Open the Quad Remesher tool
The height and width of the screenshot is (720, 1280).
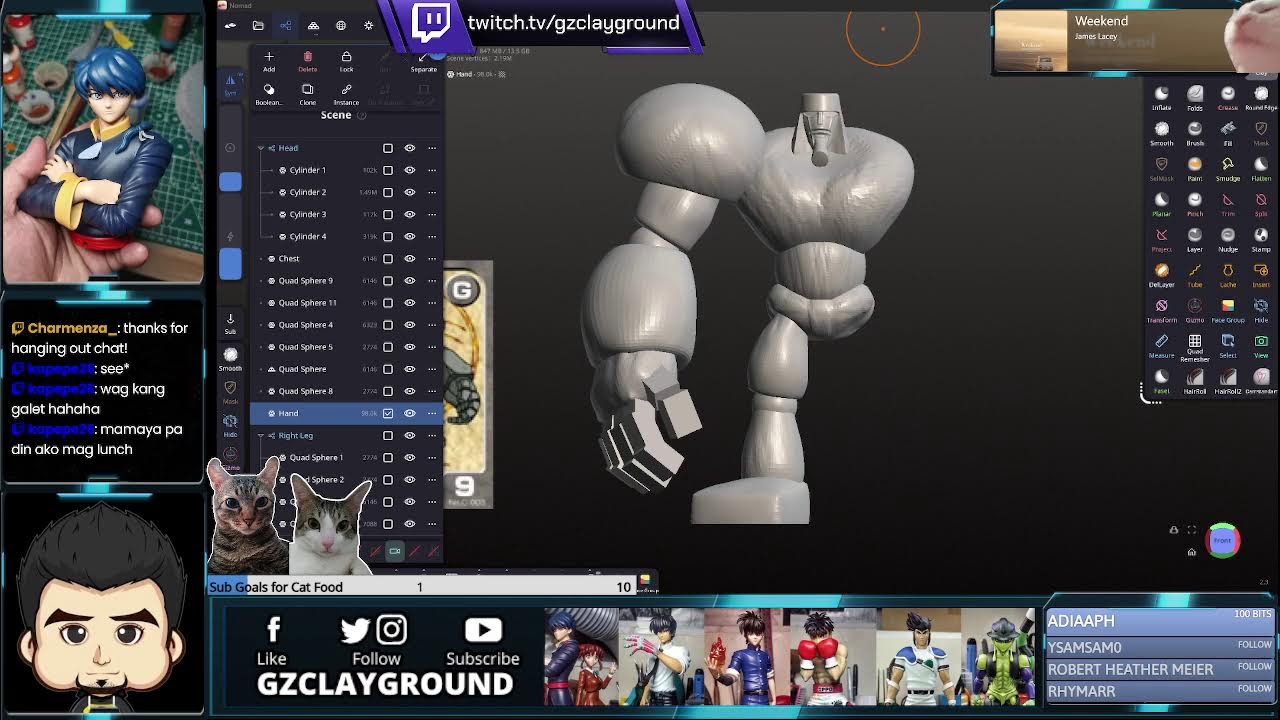(1195, 346)
